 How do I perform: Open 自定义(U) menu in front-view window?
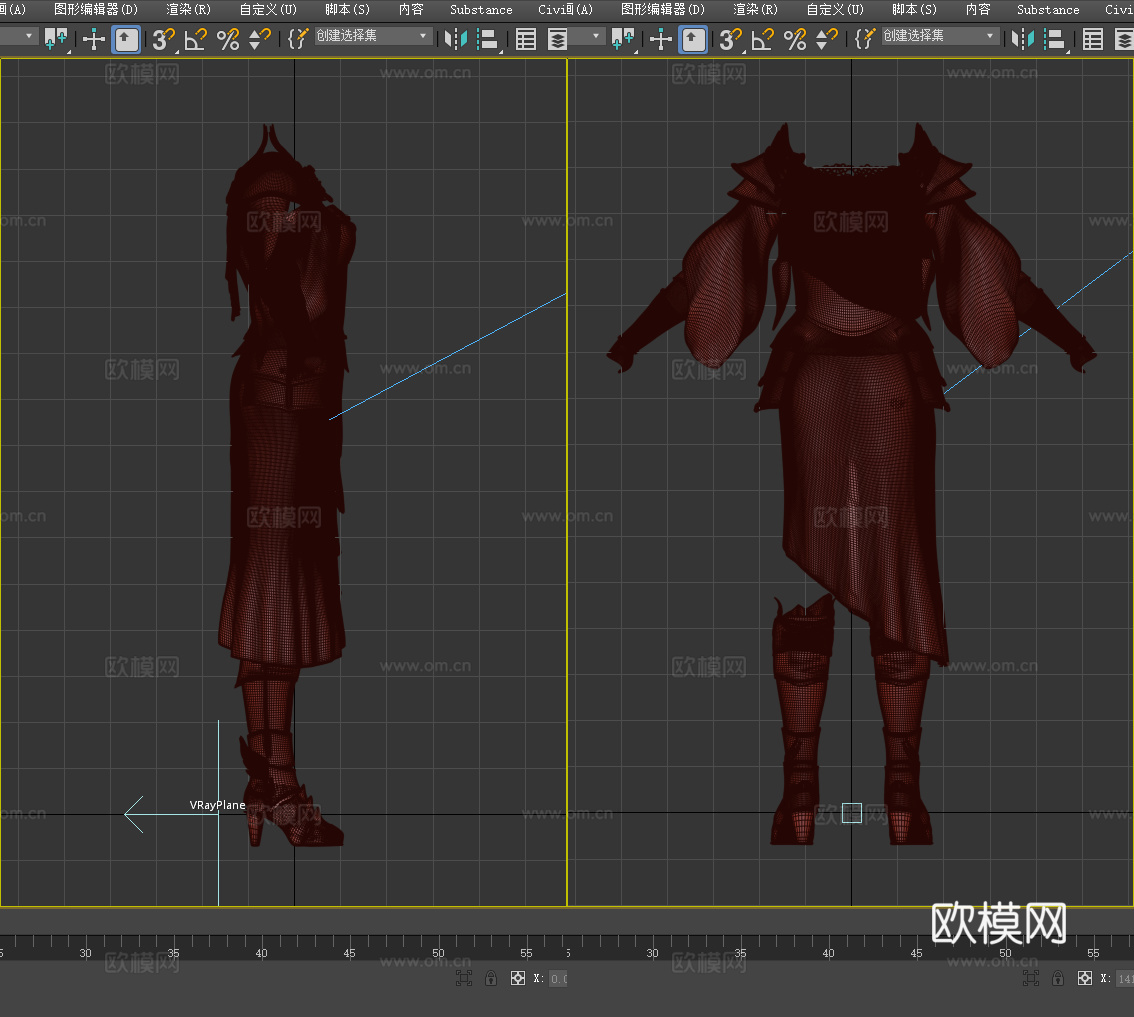(x=835, y=9)
